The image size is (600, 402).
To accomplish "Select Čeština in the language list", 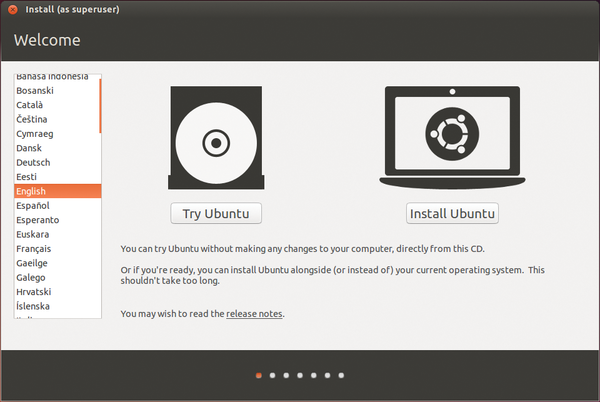I will pyautogui.click(x=57, y=119).
